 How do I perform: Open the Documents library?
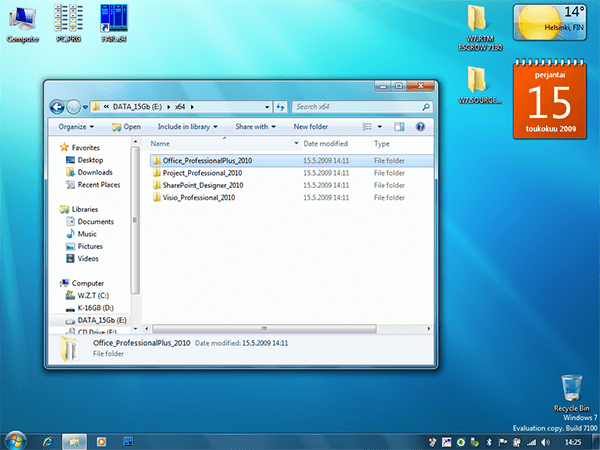click(x=90, y=222)
